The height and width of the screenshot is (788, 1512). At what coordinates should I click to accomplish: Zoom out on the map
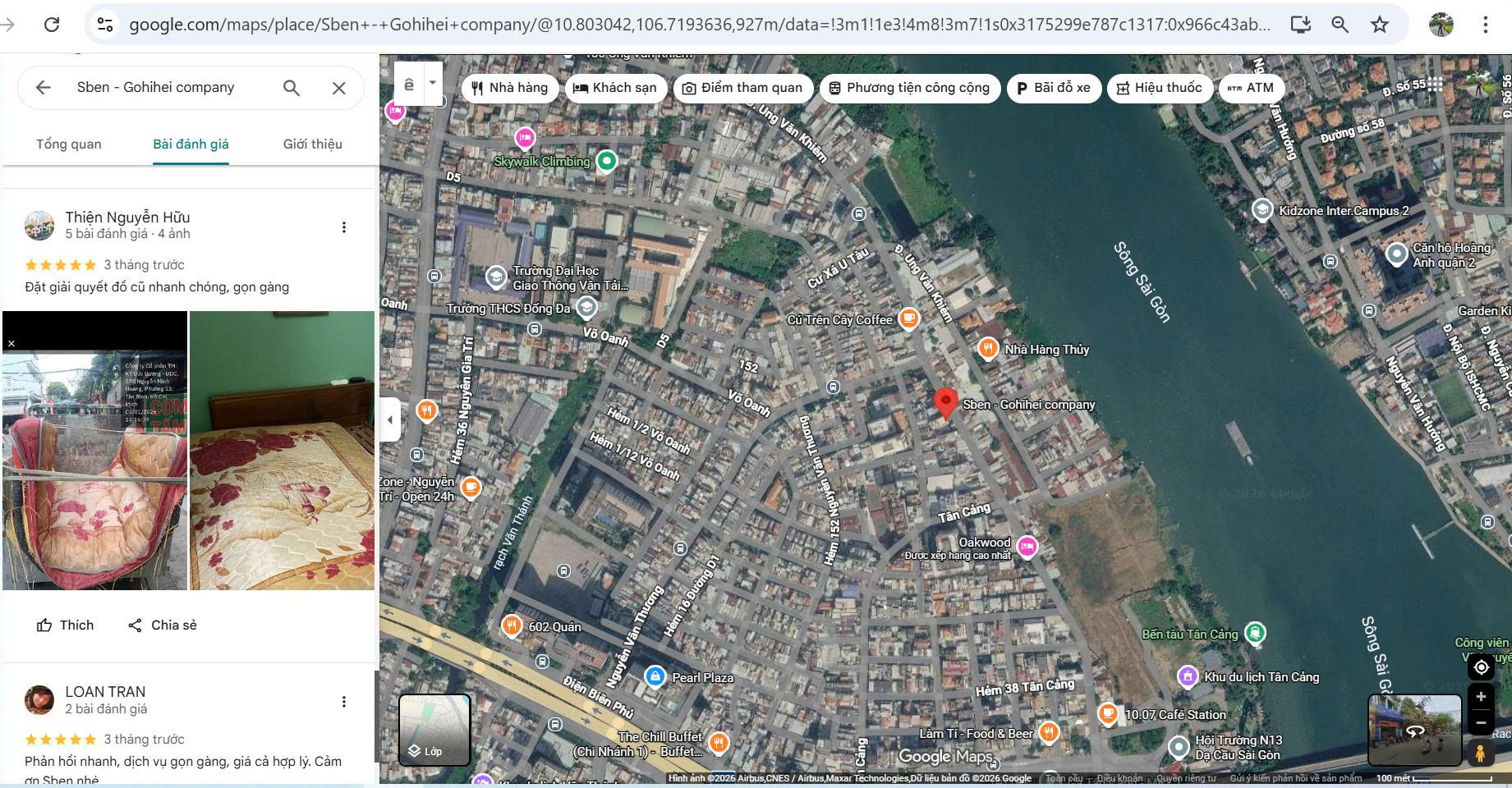click(x=1480, y=723)
